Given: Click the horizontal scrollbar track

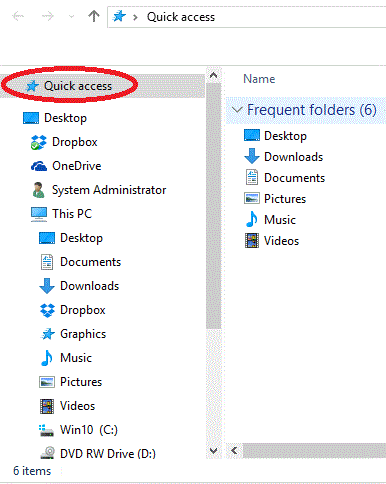Looking at the screenshot, I should 314,451.
